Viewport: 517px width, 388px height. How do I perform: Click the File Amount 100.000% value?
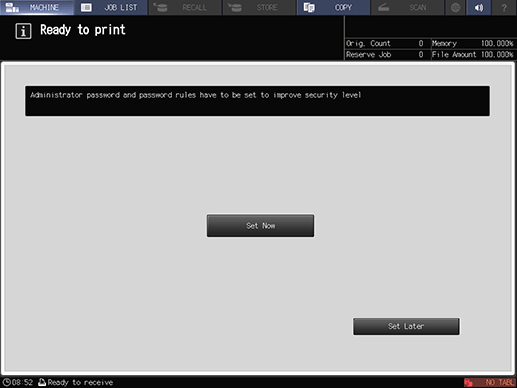pos(497,54)
